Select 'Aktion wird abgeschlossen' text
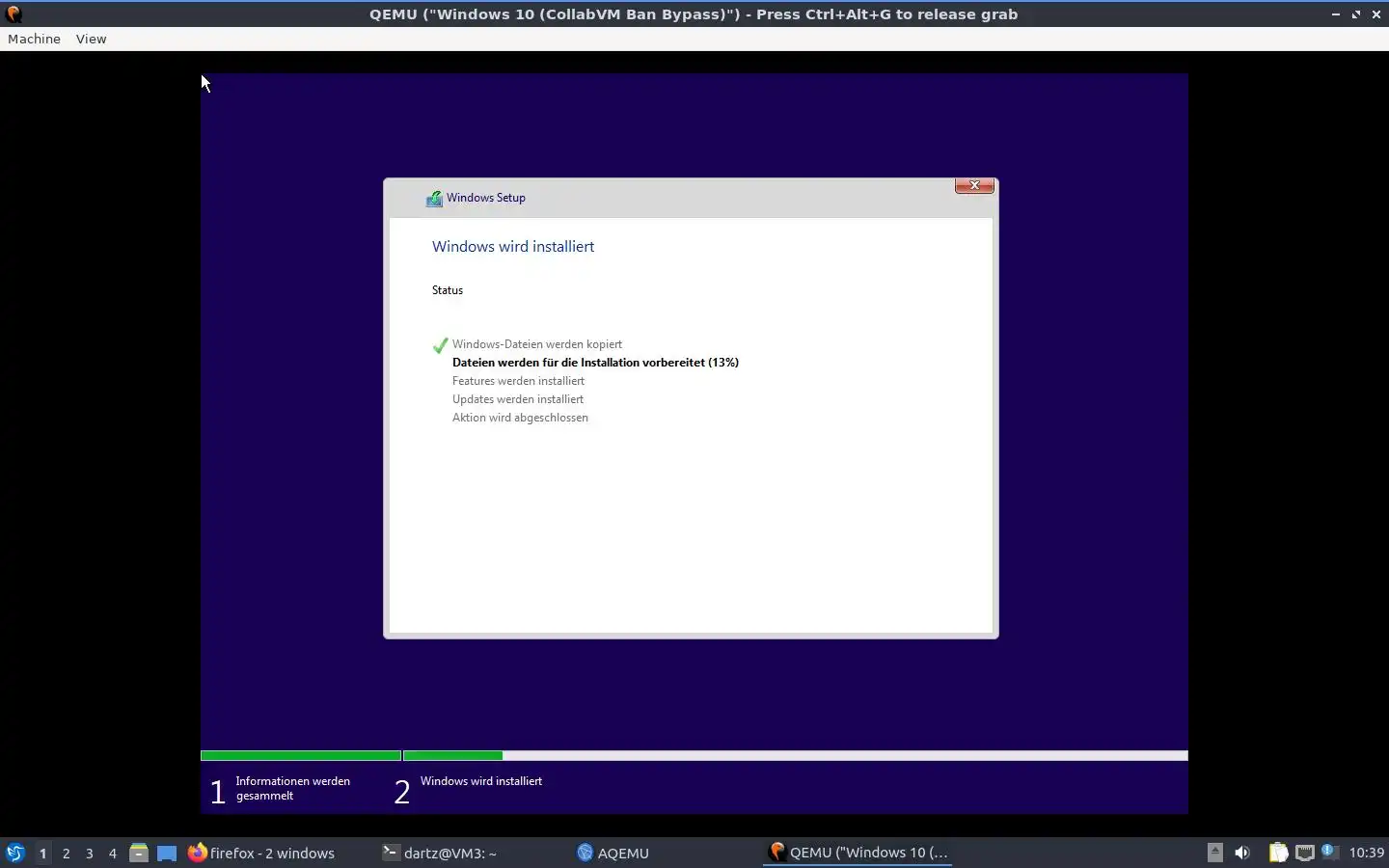 click(x=520, y=418)
